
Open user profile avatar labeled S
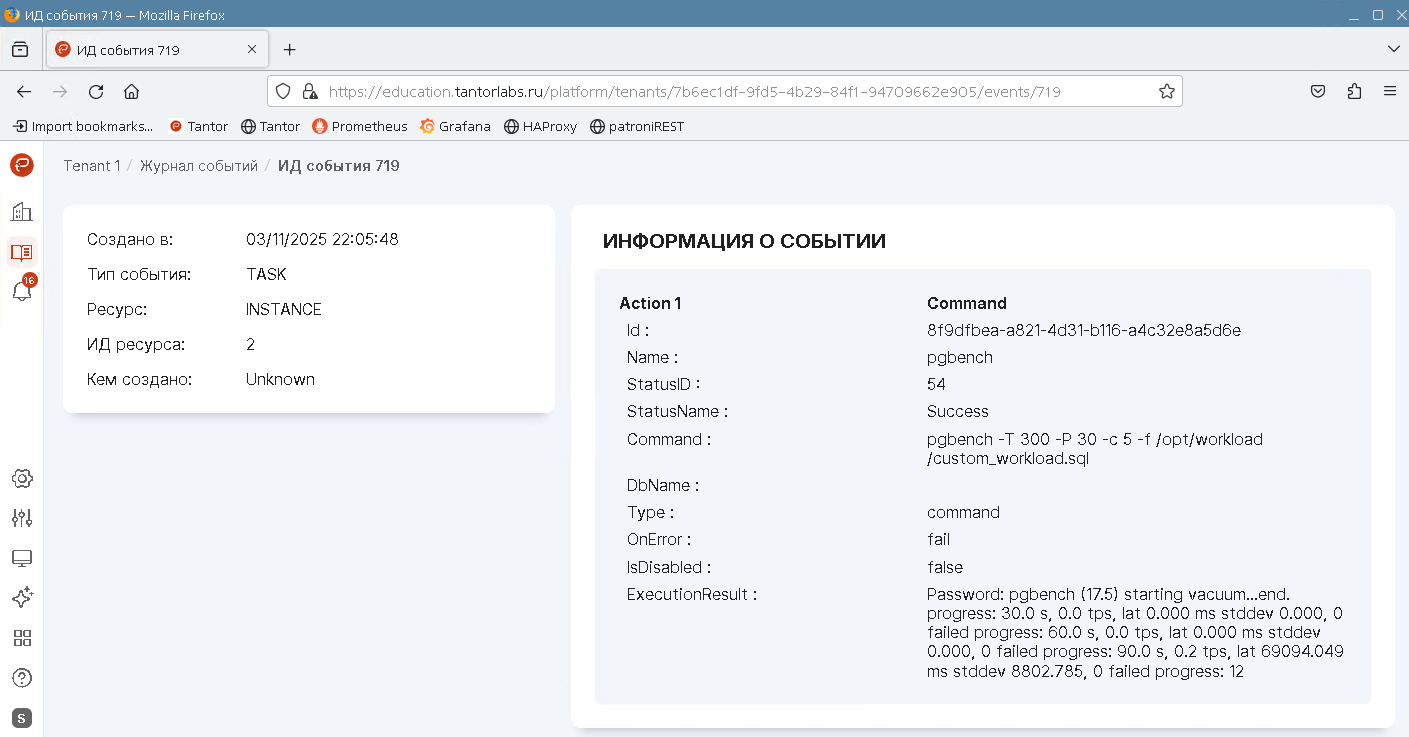[21, 717]
